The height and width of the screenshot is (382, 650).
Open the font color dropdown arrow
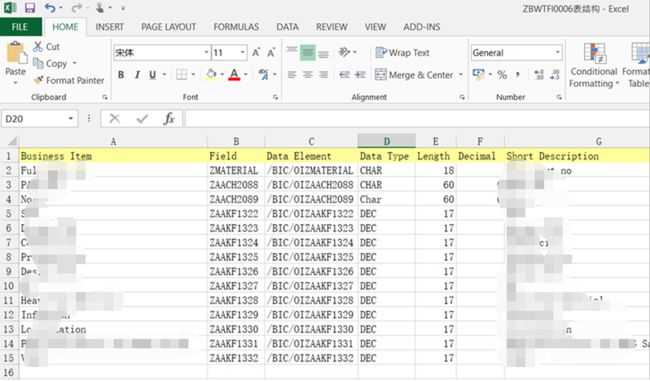click(x=246, y=75)
